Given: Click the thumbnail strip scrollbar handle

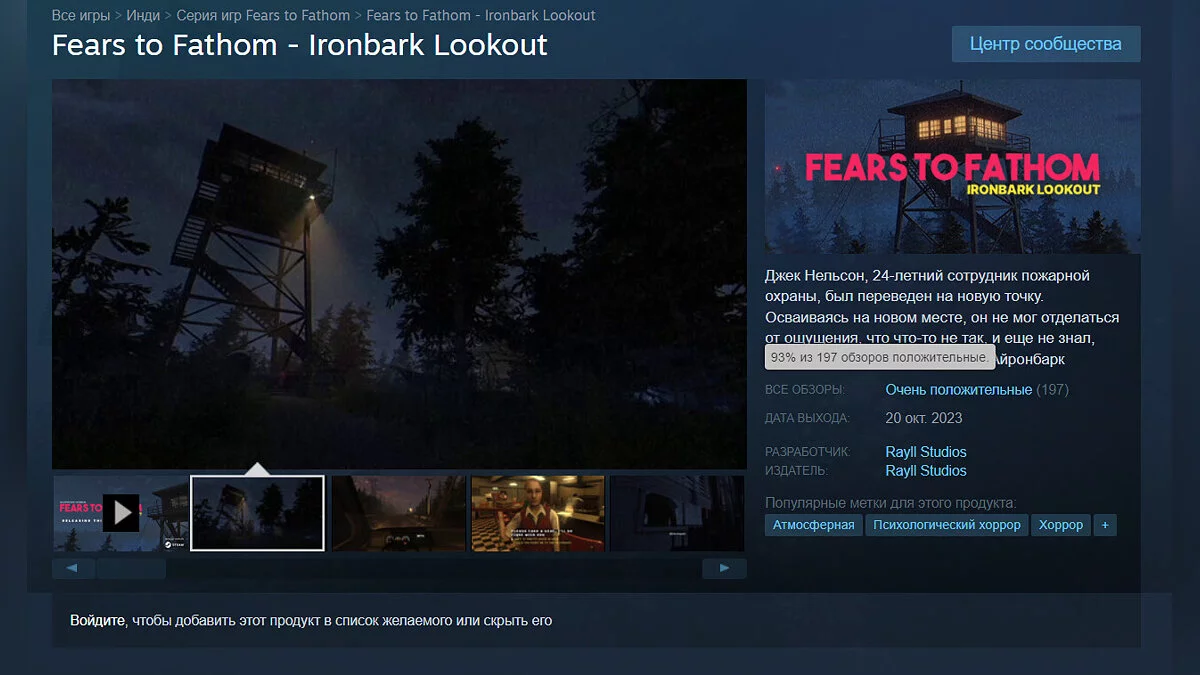Looking at the screenshot, I should pyautogui.click(x=131, y=569).
